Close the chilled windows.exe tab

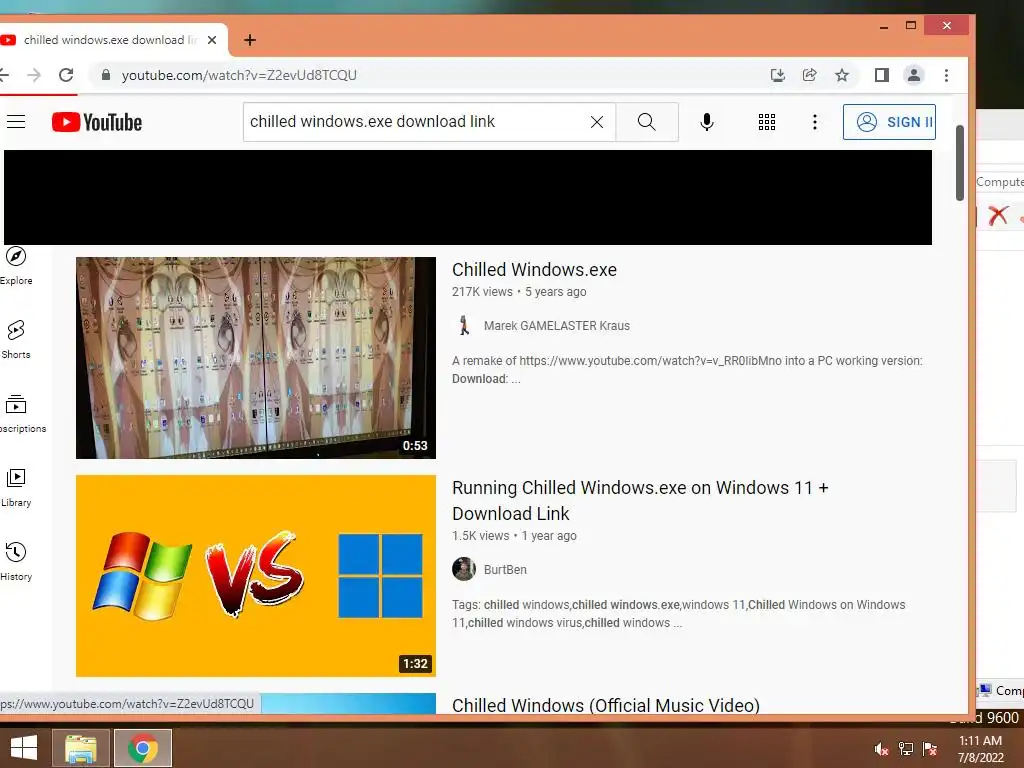(x=212, y=40)
